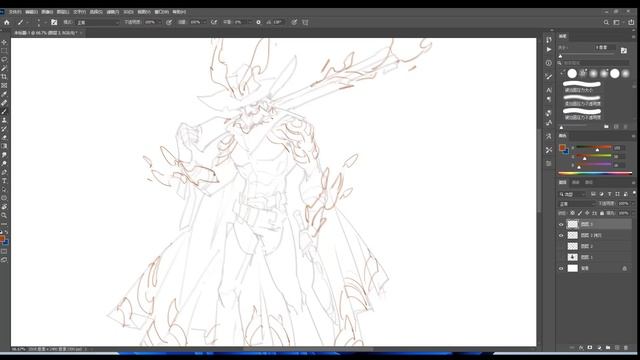Open the Image menu
The width and height of the screenshot is (640, 360).
click(x=47, y=12)
